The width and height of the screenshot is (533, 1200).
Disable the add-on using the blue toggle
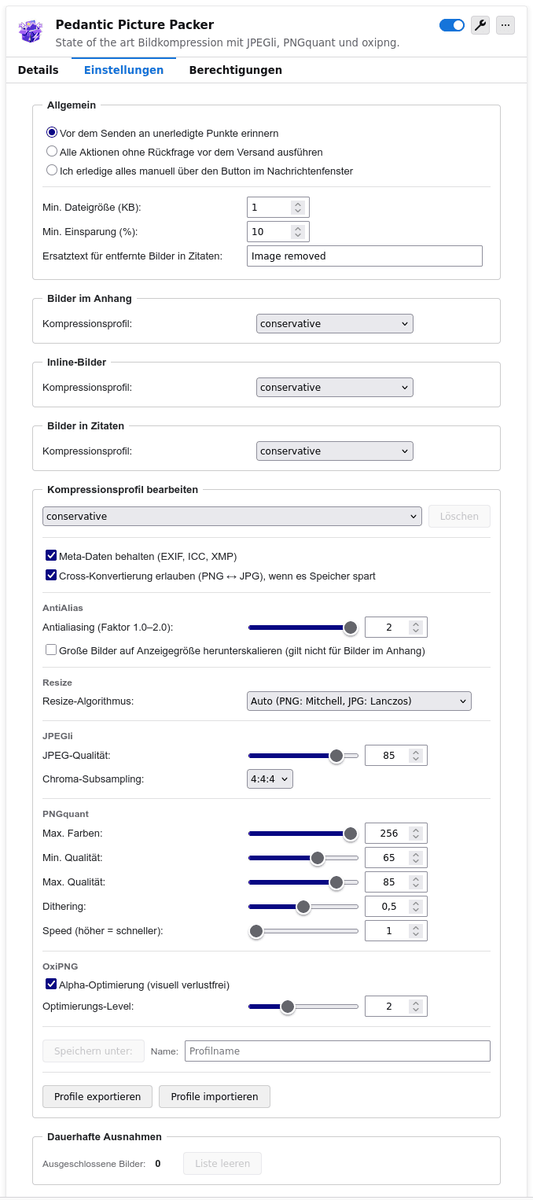(452, 25)
